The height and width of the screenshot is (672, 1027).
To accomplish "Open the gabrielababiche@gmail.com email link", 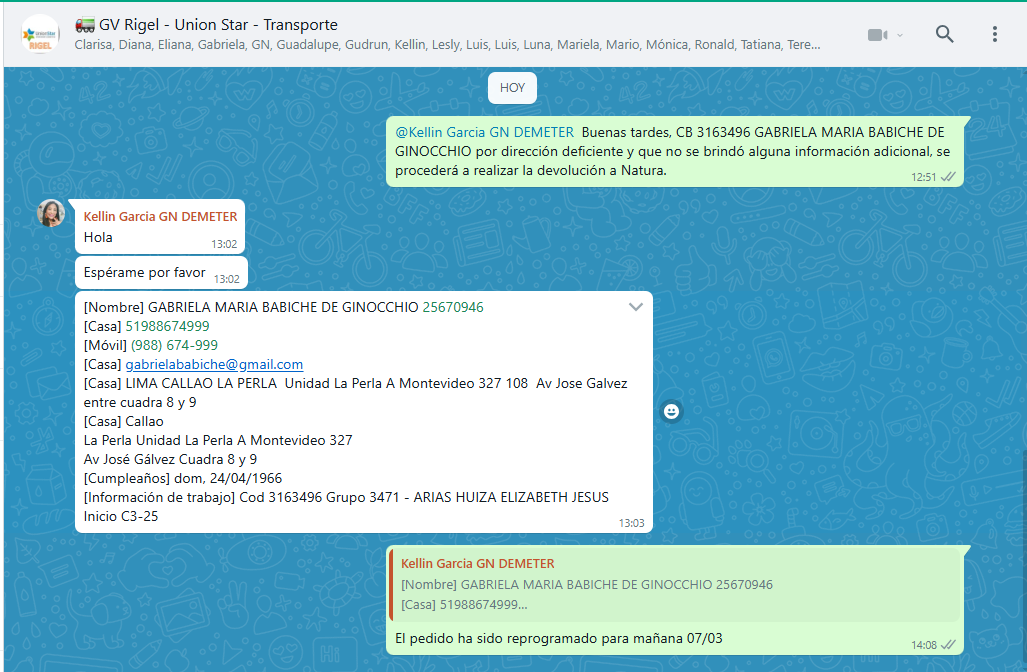I will click(x=214, y=364).
